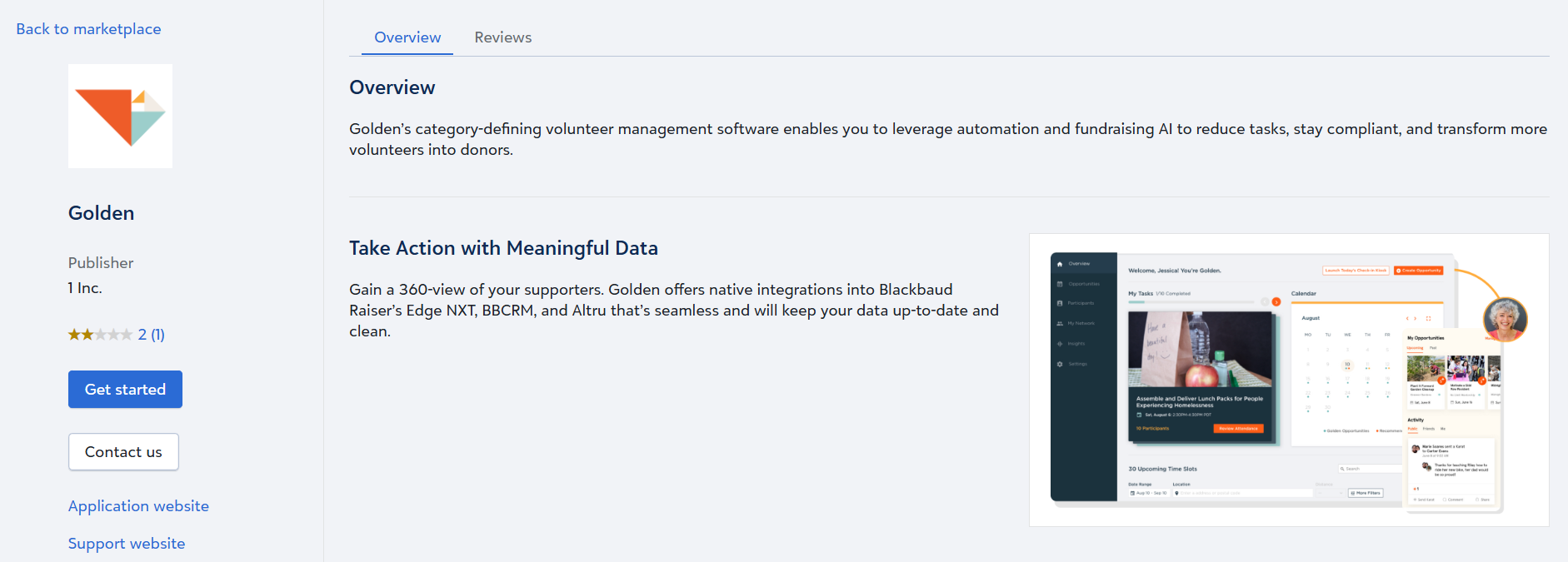Click the Contact us button

[x=123, y=451]
